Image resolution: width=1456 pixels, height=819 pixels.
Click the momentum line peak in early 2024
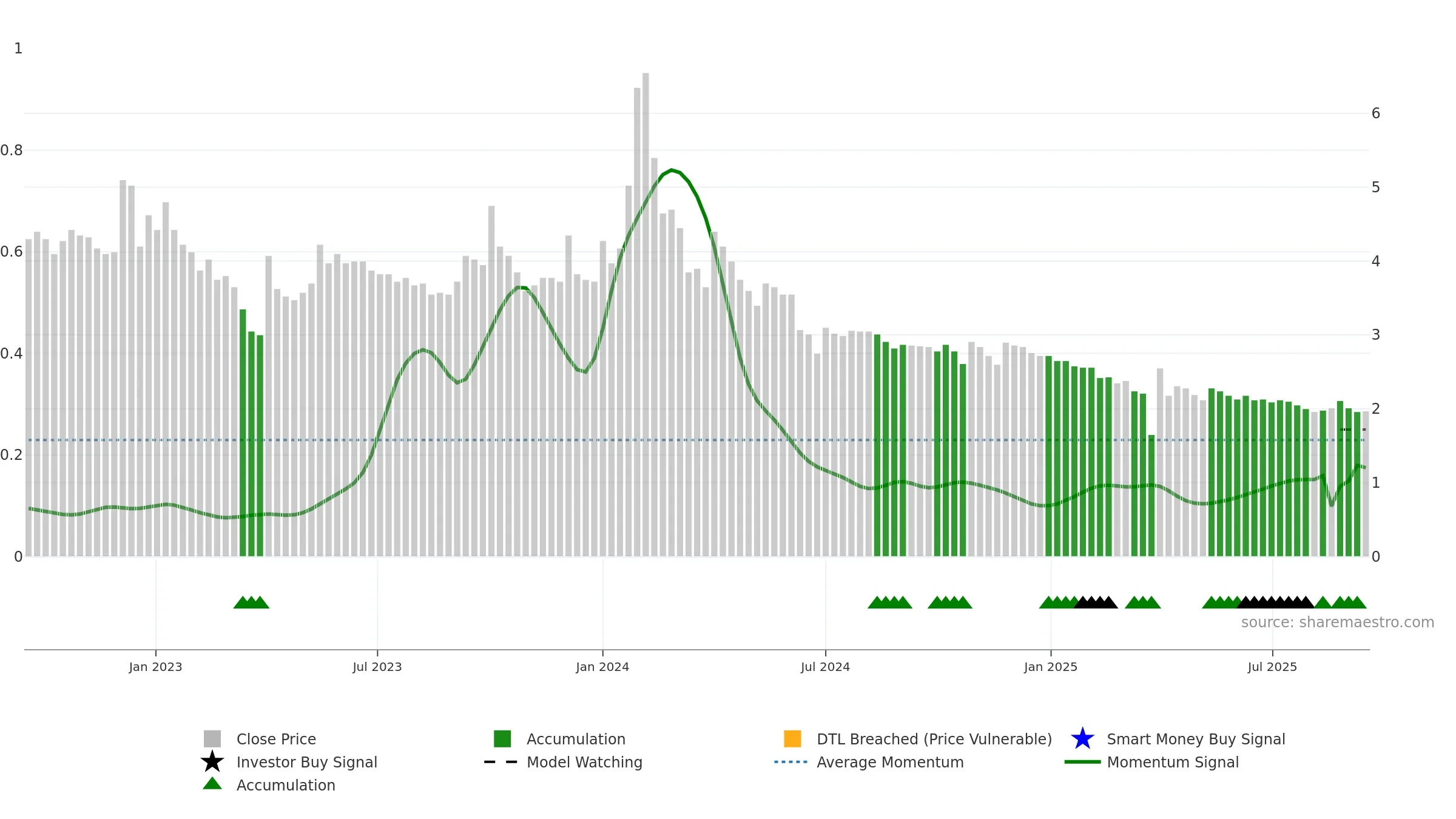tap(671, 170)
